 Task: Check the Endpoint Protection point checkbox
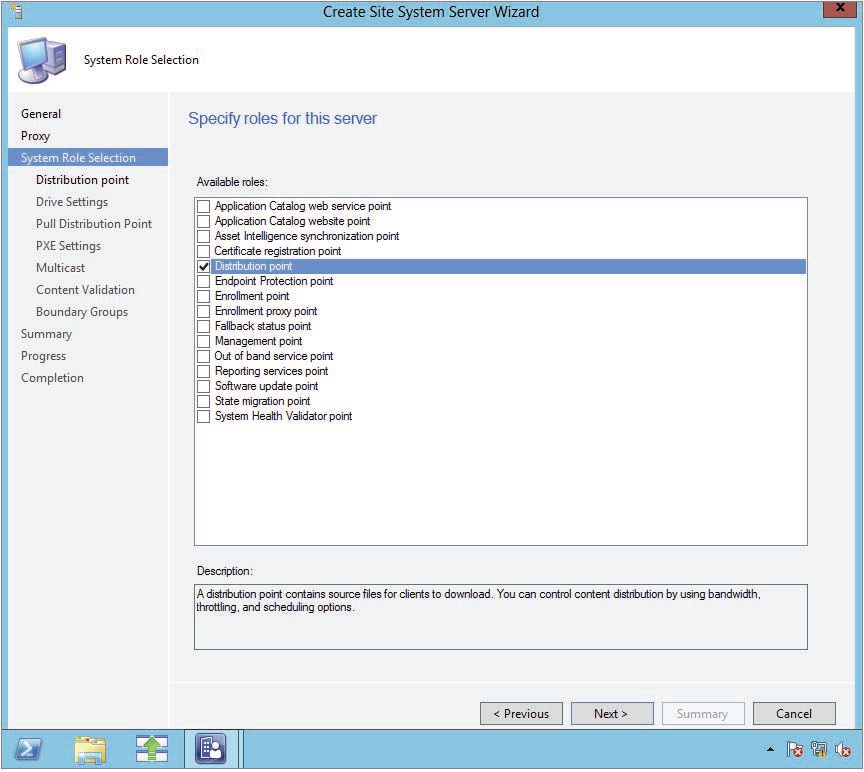[x=204, y=281]
